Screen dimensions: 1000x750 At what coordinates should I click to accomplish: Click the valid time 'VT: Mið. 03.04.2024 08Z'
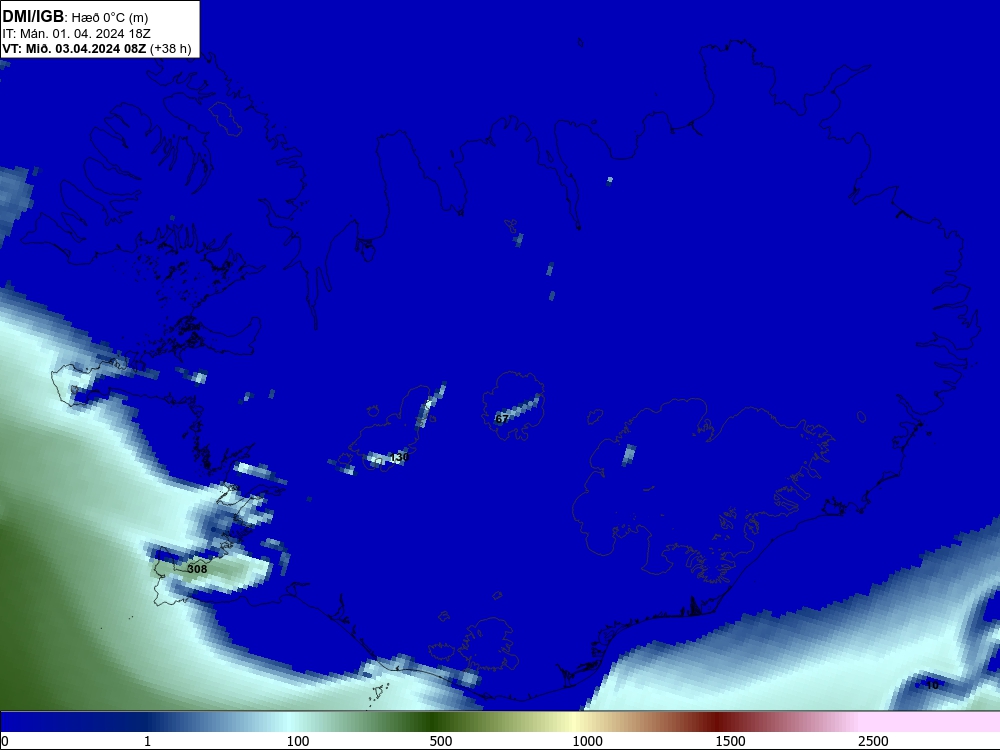[x=75, y=49]
